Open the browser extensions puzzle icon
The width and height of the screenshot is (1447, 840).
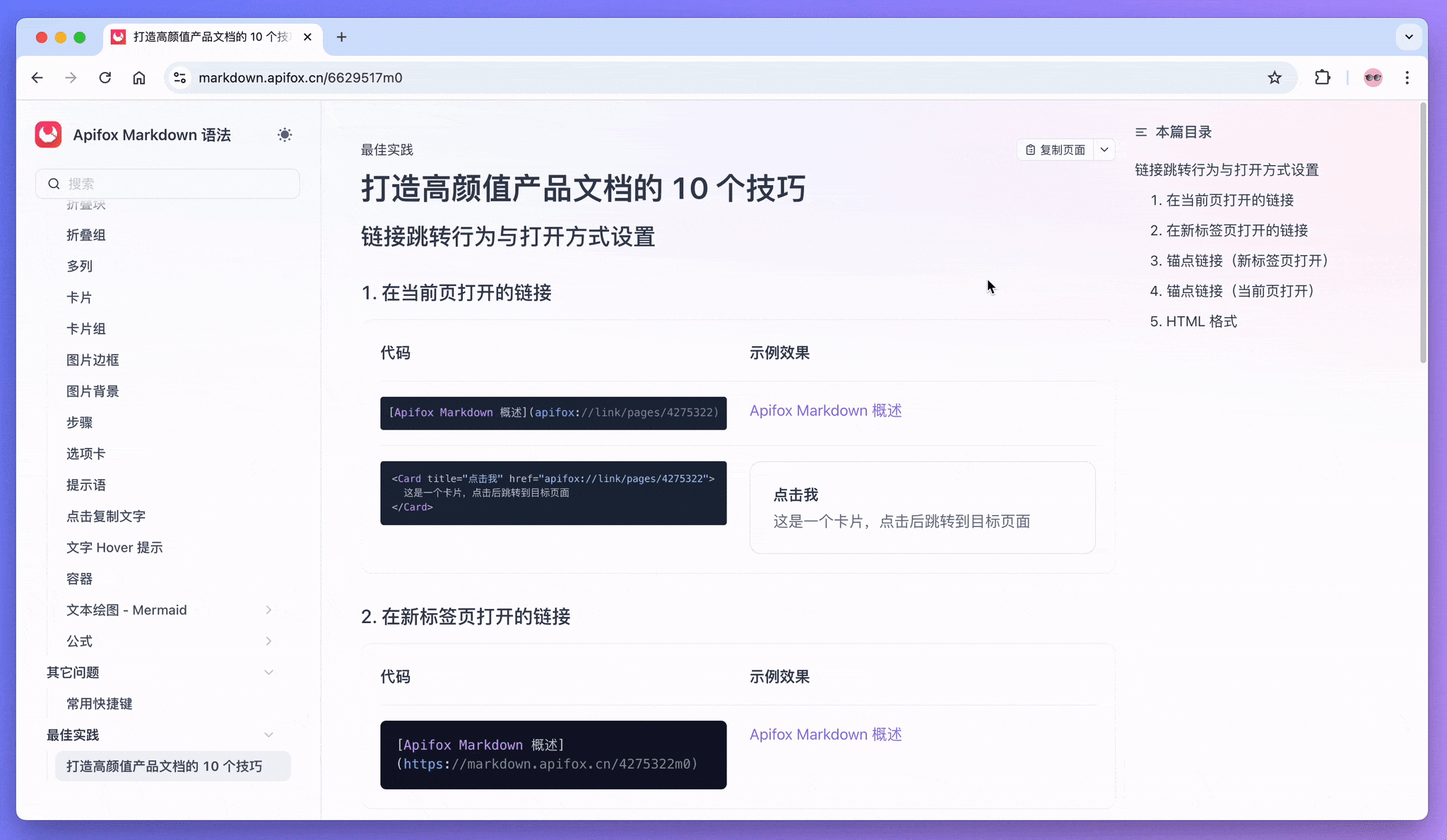click(x=1322, y=78)
